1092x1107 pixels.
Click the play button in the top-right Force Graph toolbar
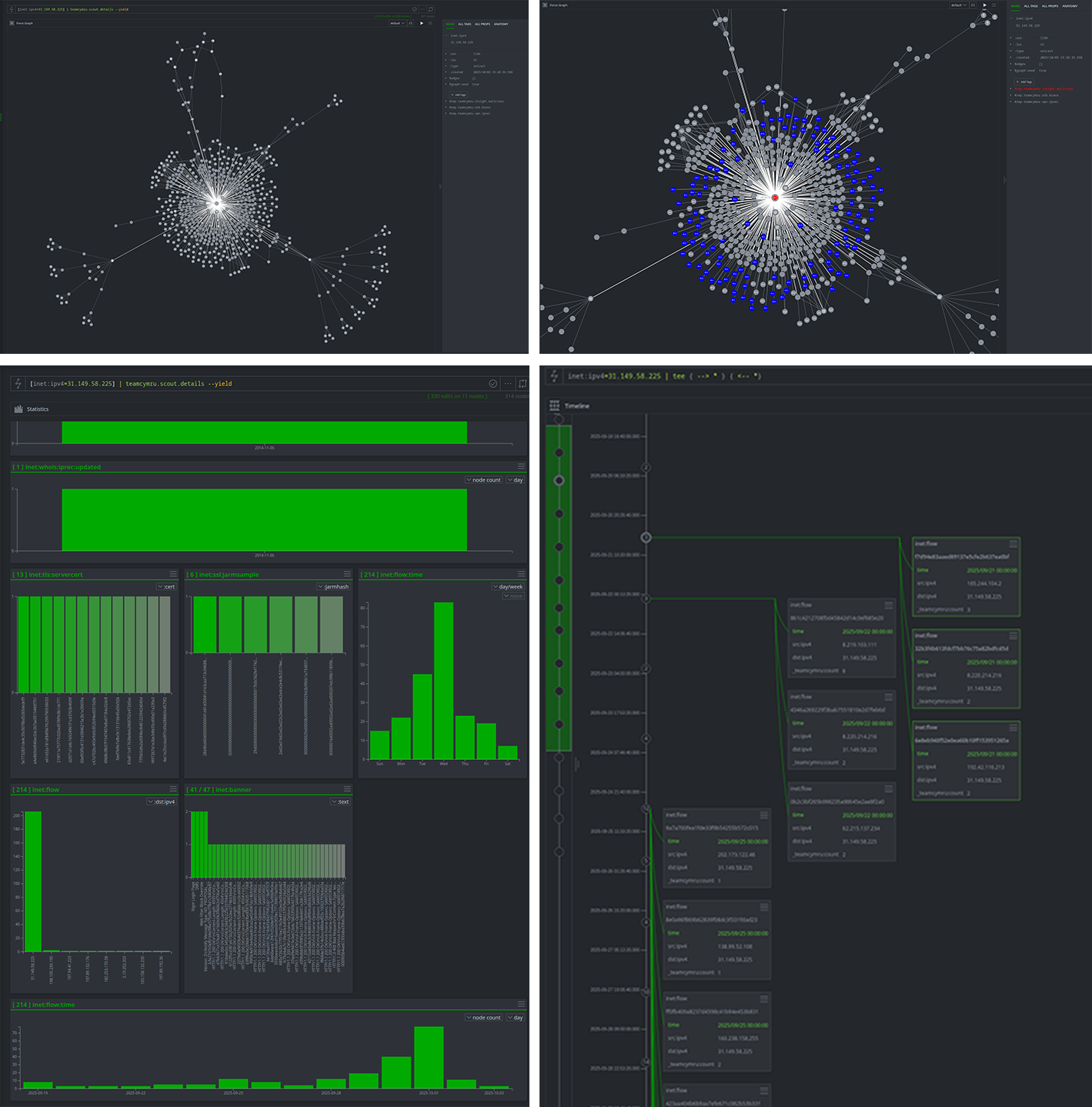click(984, 5)
